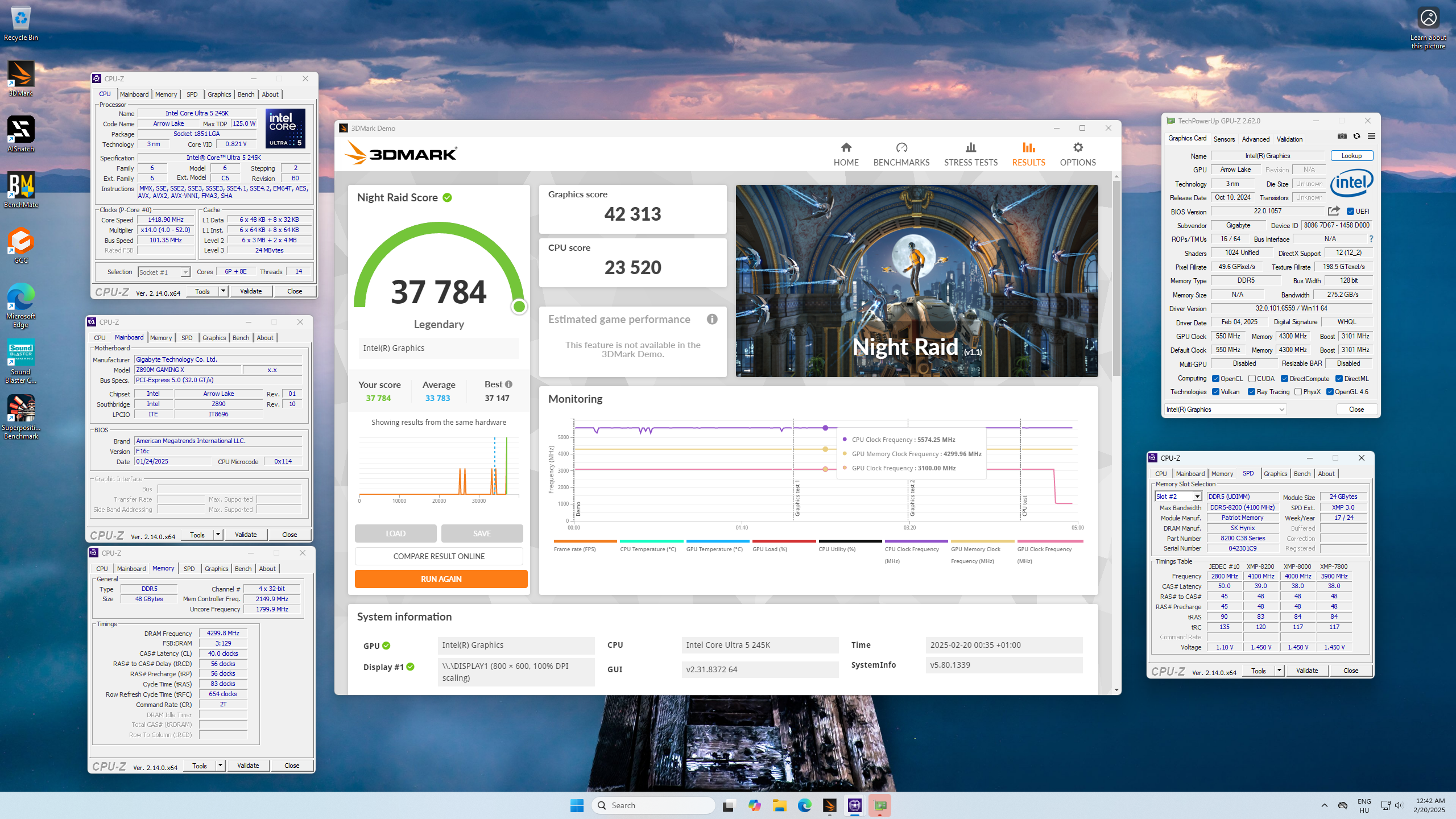This screenshot has width=1456, height=819.
Task: Open the About tab in the CPU-Z SPD window
Action: tap(1326, 474)
